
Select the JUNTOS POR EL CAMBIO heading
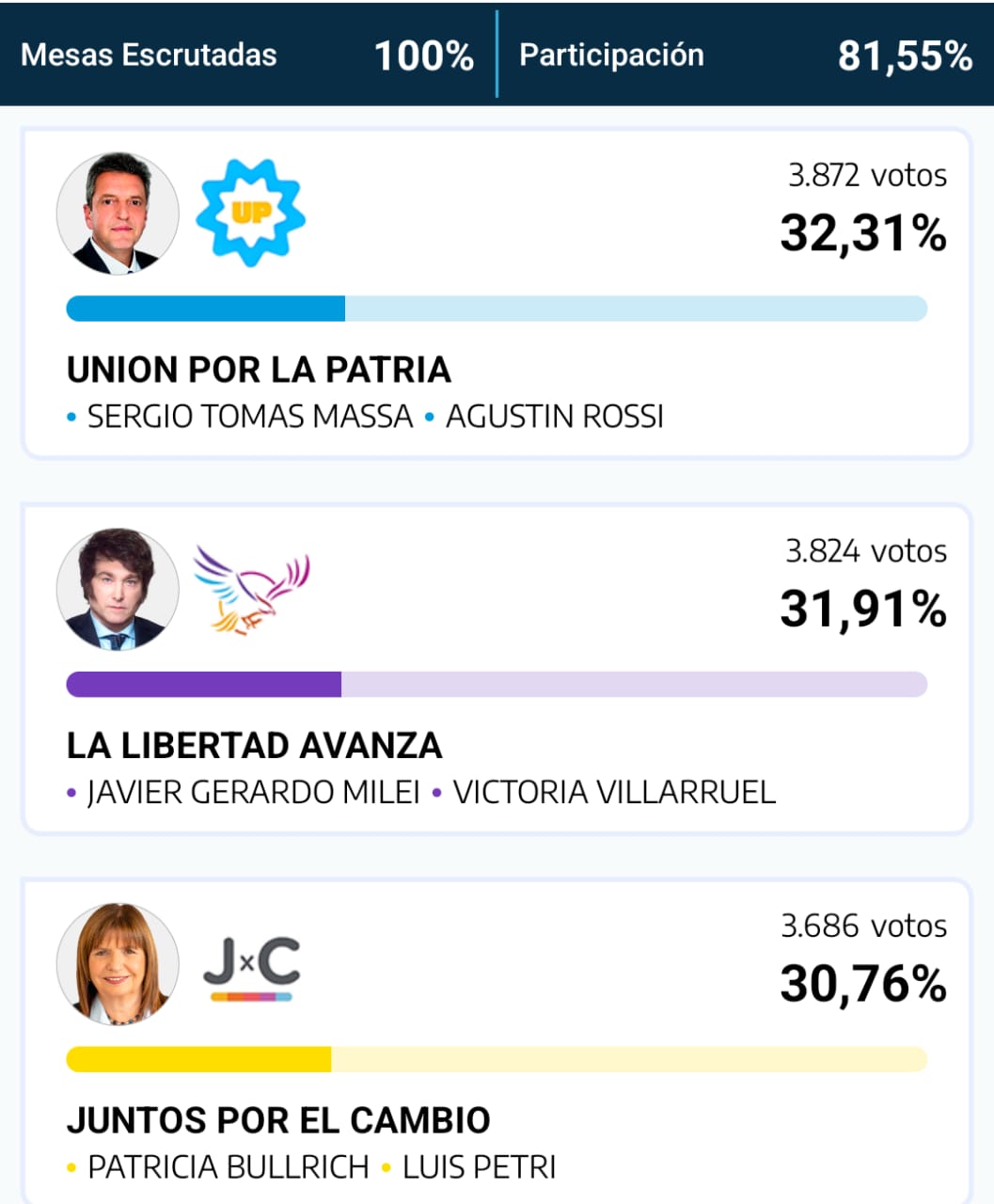pyautogui.click(x=278, y=1120)
